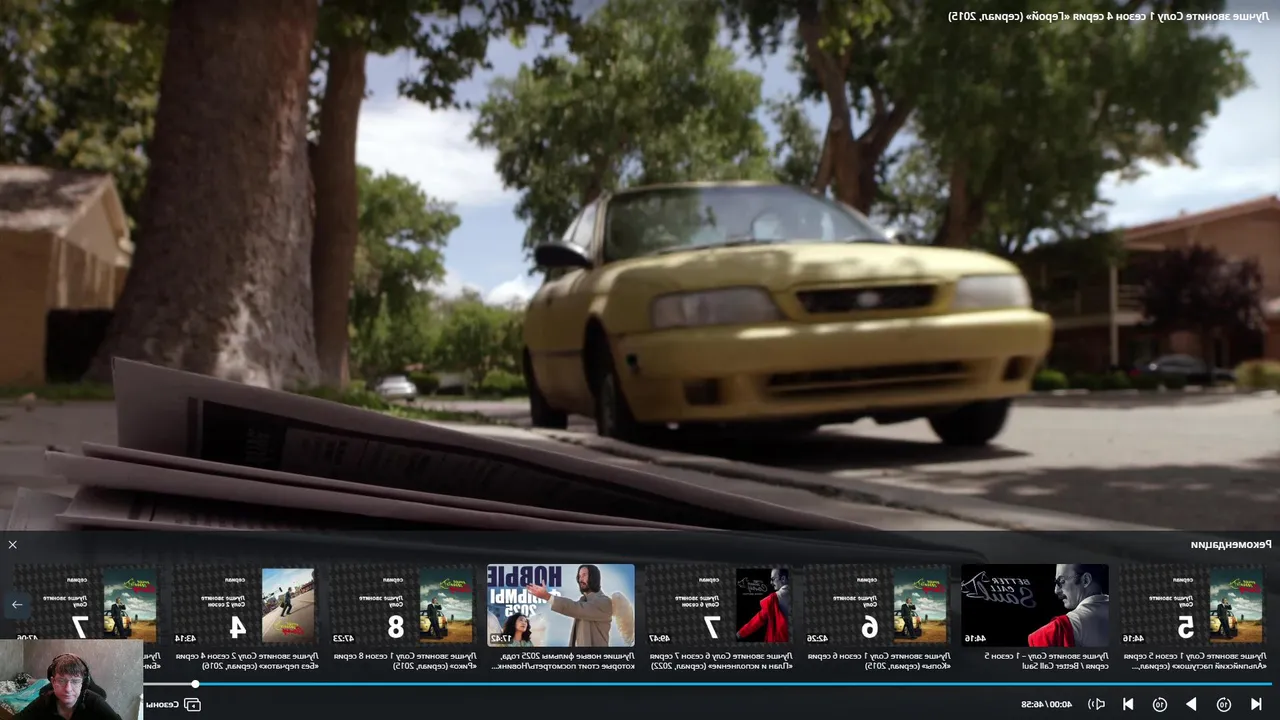
Task: Click the webcam overlay of the streamer
Action: 71,680
